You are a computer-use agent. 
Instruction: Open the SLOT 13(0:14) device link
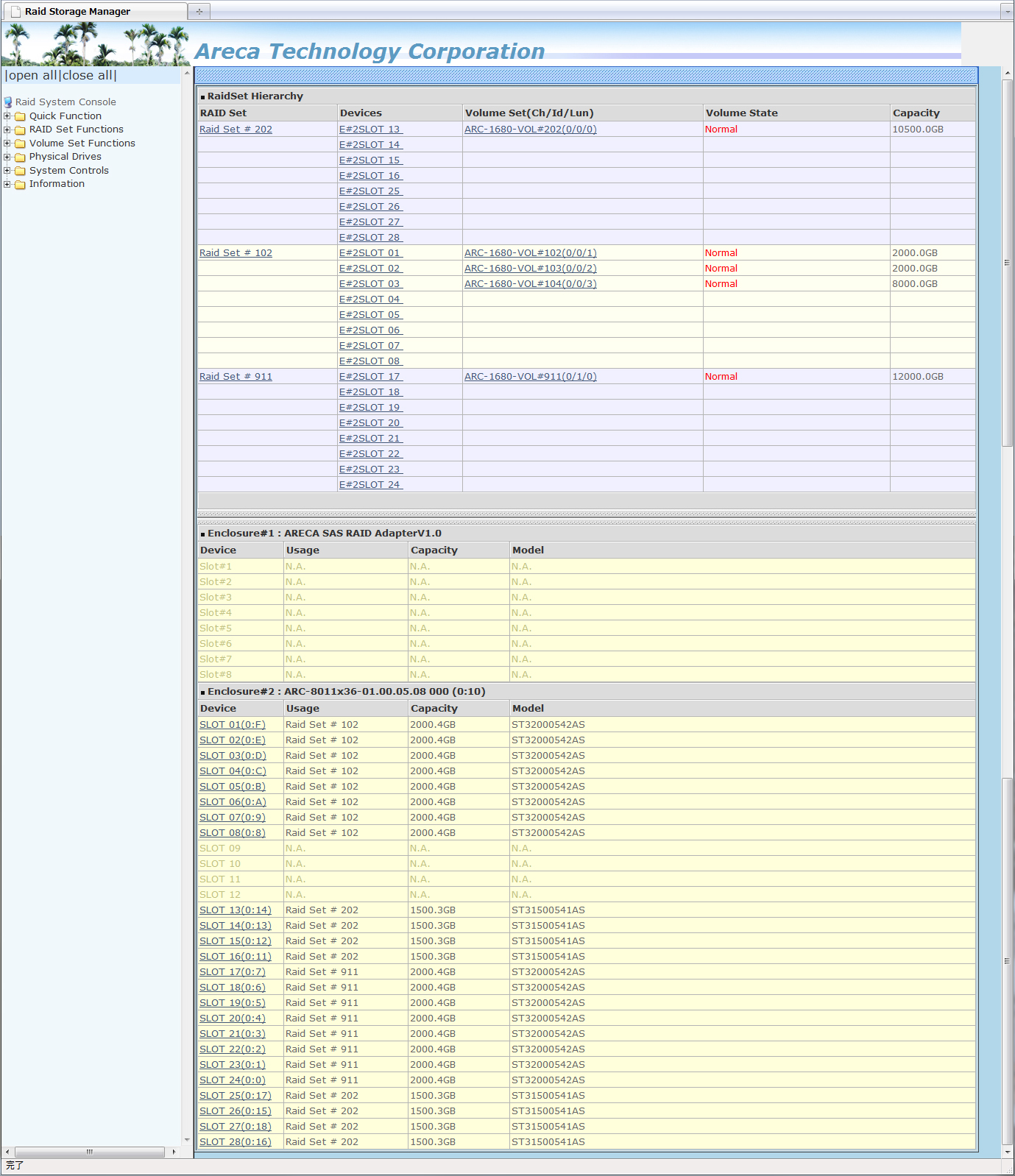click(x=235, y=910)
